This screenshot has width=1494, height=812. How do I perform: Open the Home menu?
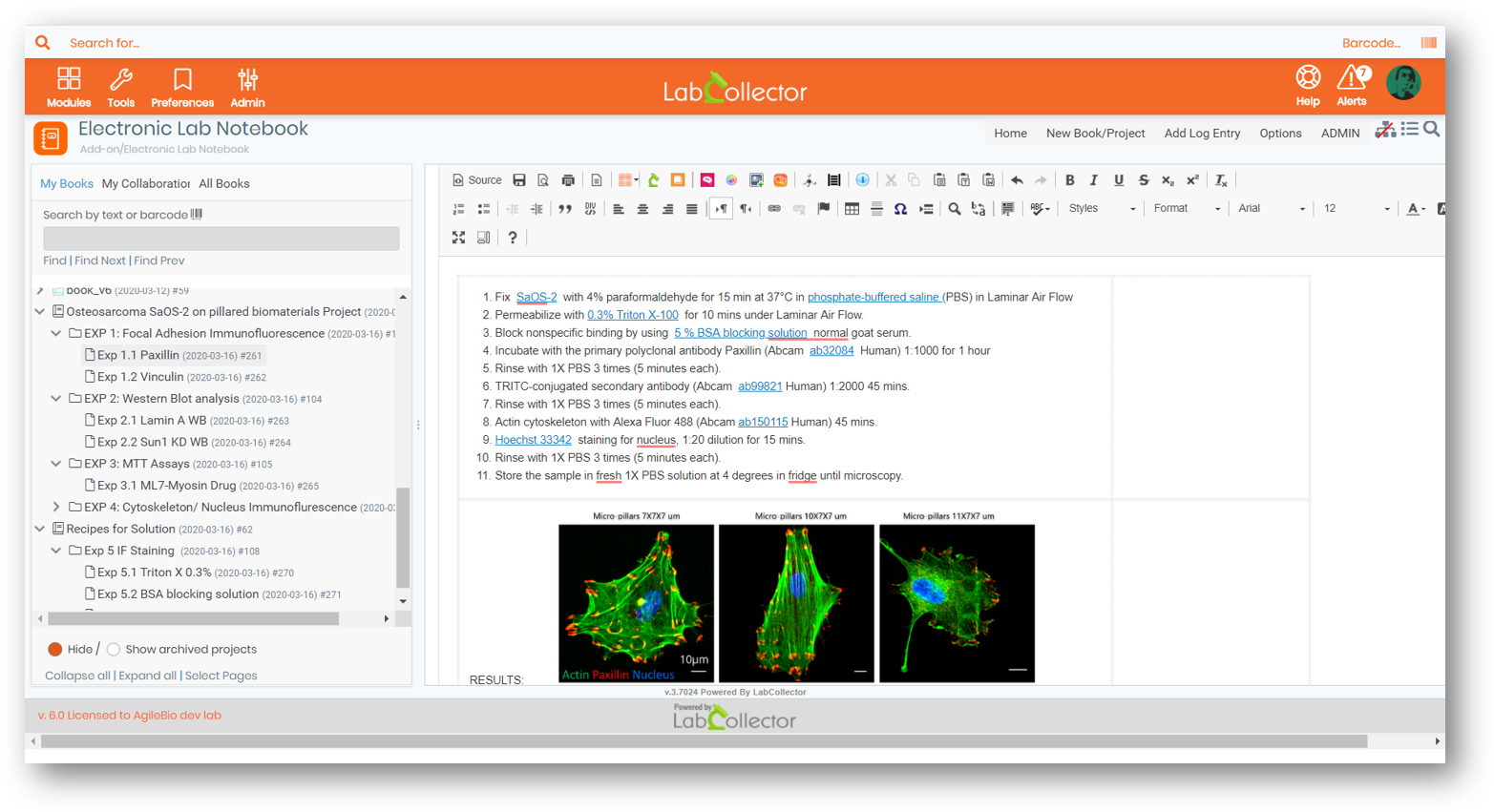click(x=1010, y=134)
